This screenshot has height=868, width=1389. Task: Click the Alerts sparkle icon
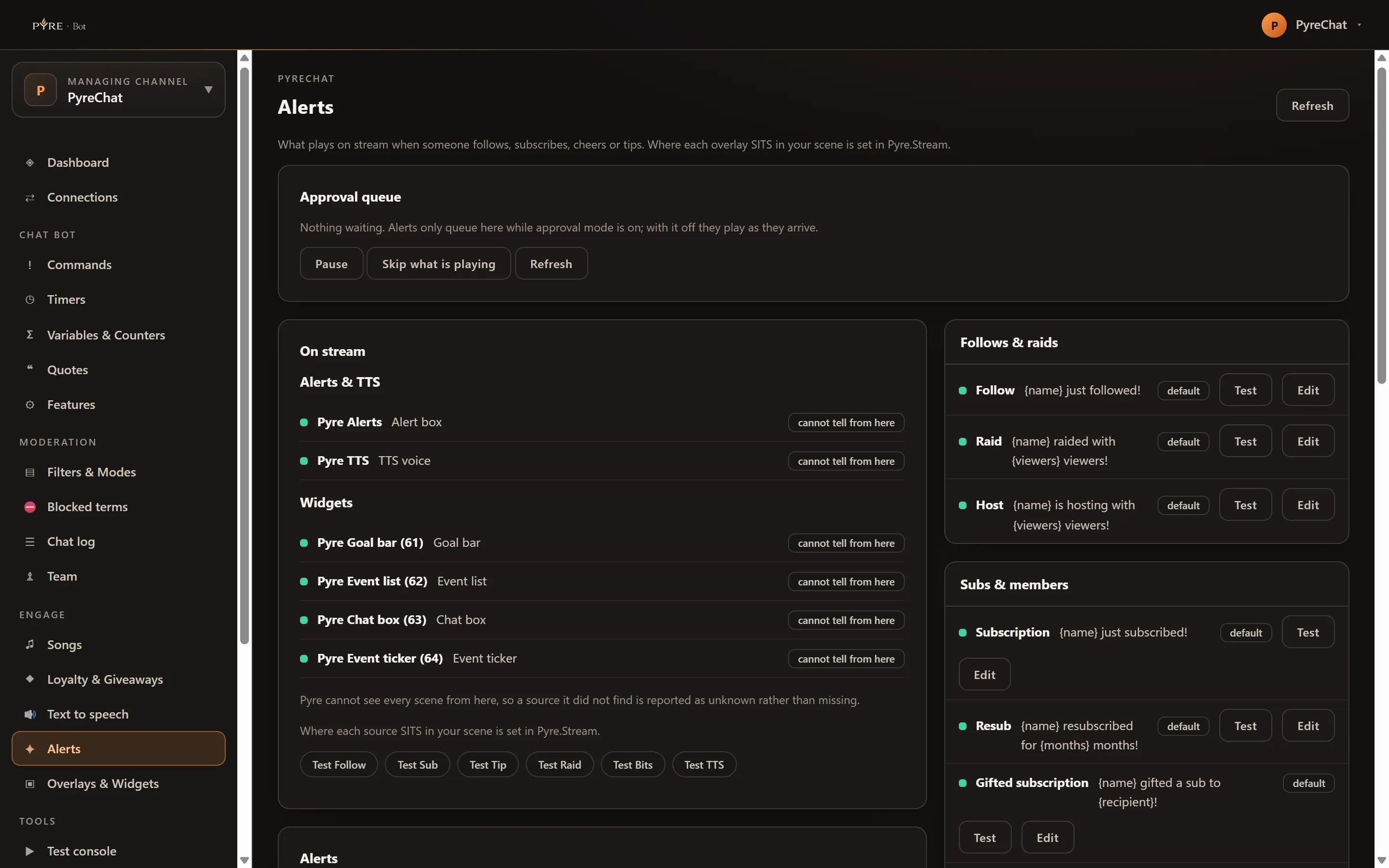(30, 749)
